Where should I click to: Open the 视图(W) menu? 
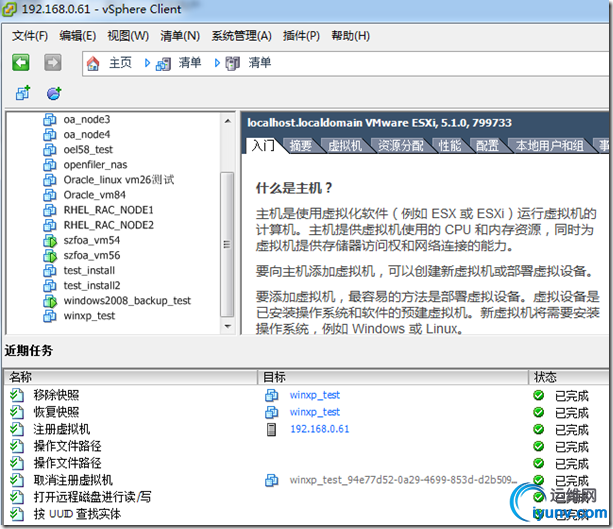point(128,36)
